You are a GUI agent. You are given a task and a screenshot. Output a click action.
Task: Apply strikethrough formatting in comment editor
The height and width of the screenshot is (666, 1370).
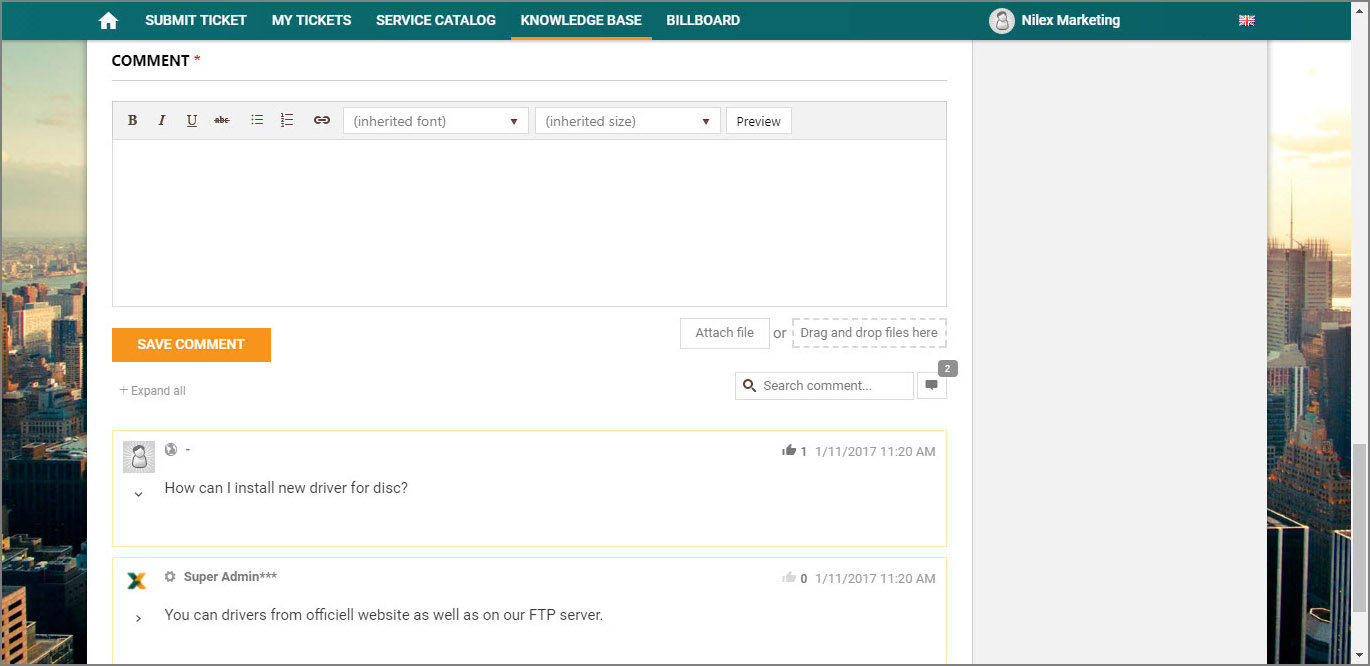222,120
